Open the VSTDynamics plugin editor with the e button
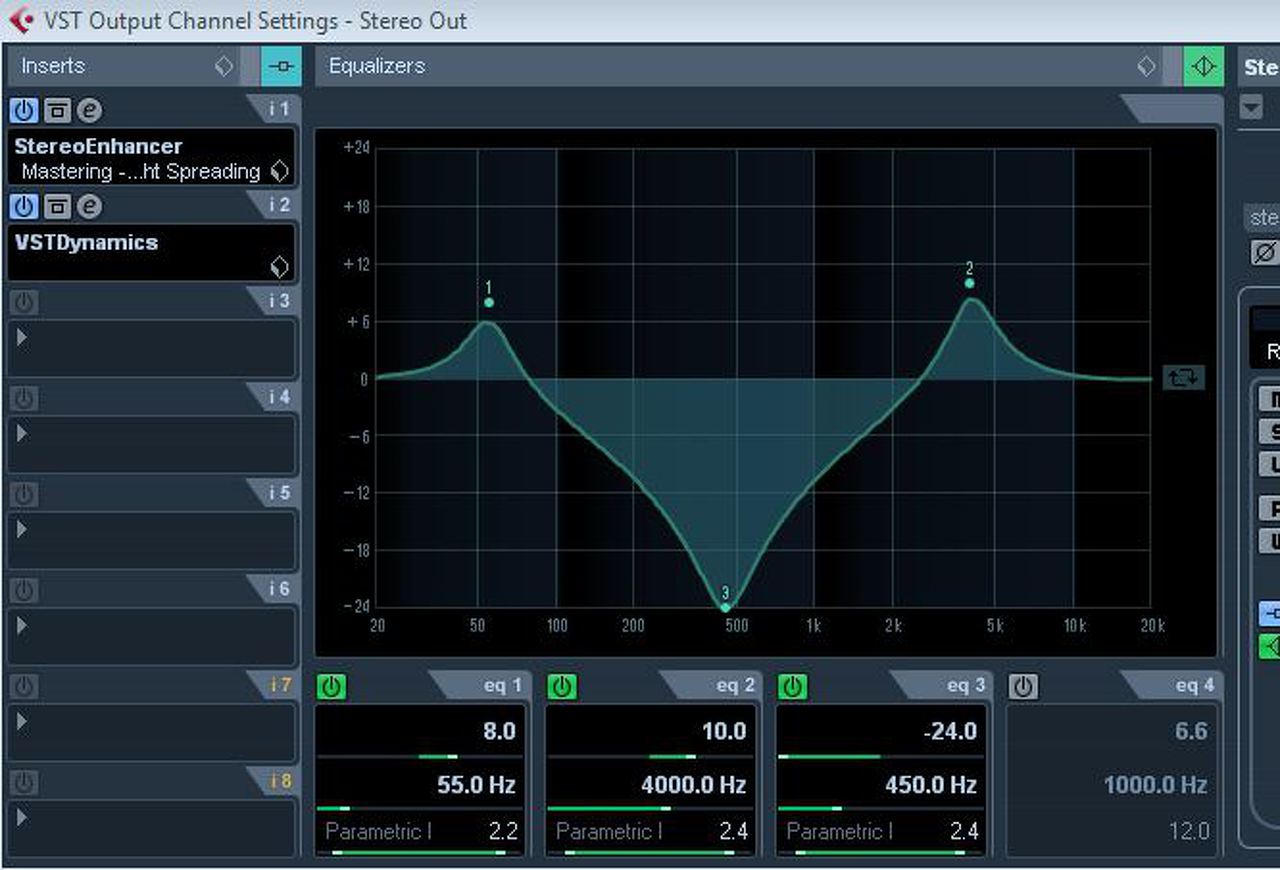Viewport: 1280px width, 870px height. click(89, 206)
